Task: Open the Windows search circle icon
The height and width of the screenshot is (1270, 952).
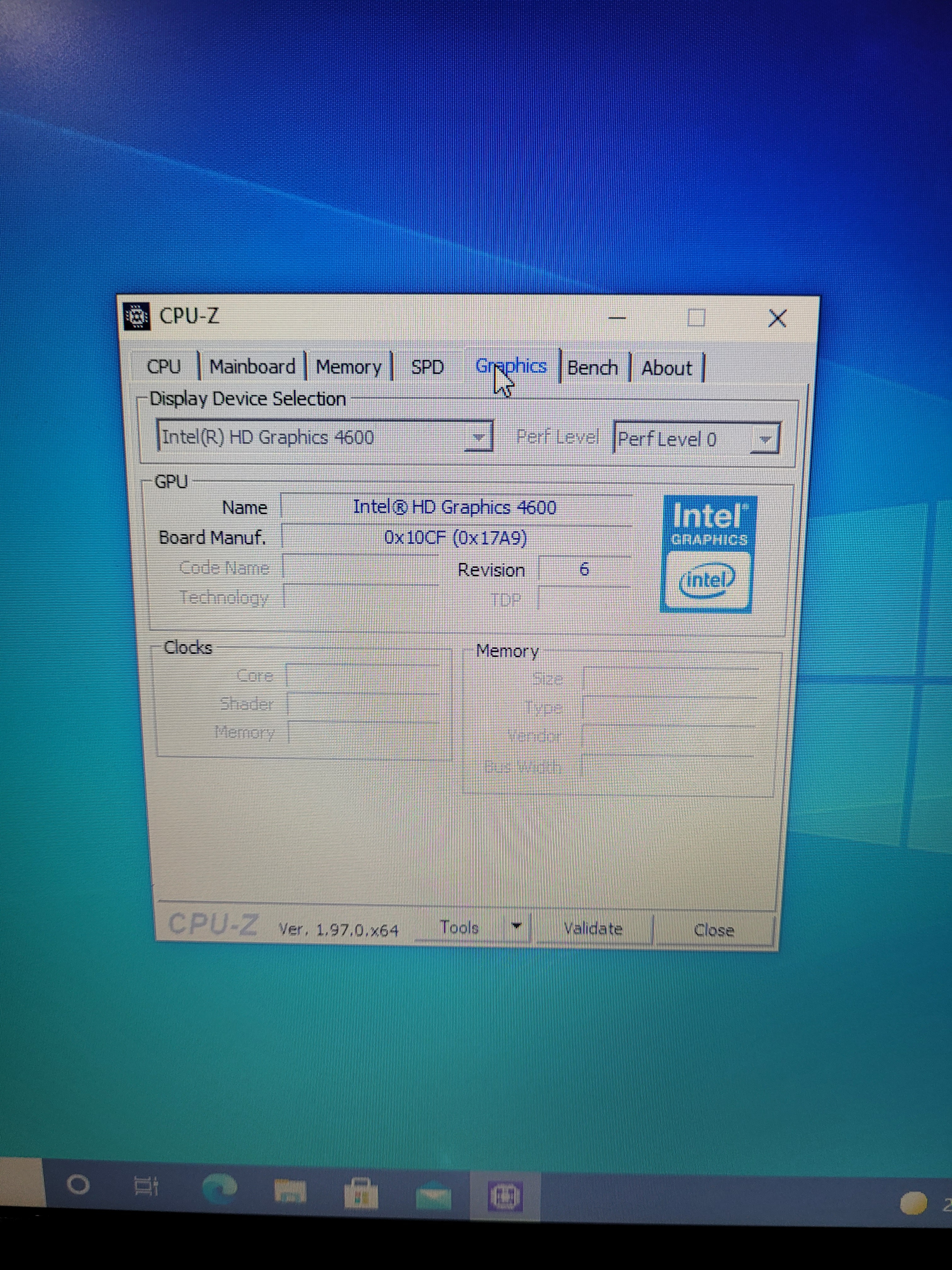Action: coord(78,1184)
